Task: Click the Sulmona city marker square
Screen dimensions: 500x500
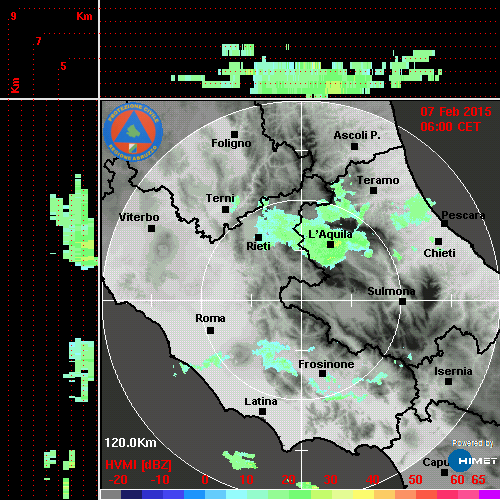Action: (x=403, y=302)
